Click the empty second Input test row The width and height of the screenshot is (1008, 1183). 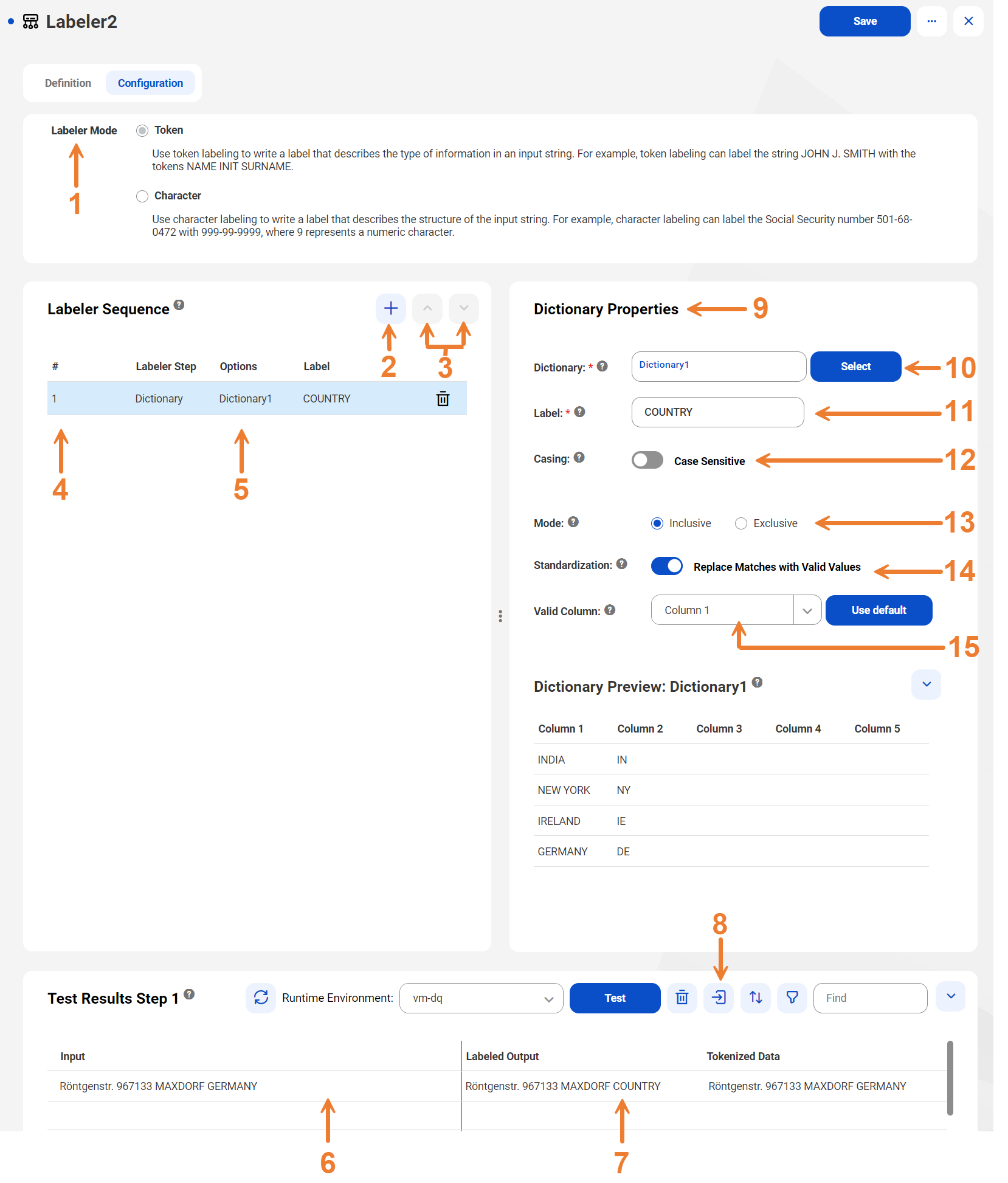(254, 1115)
